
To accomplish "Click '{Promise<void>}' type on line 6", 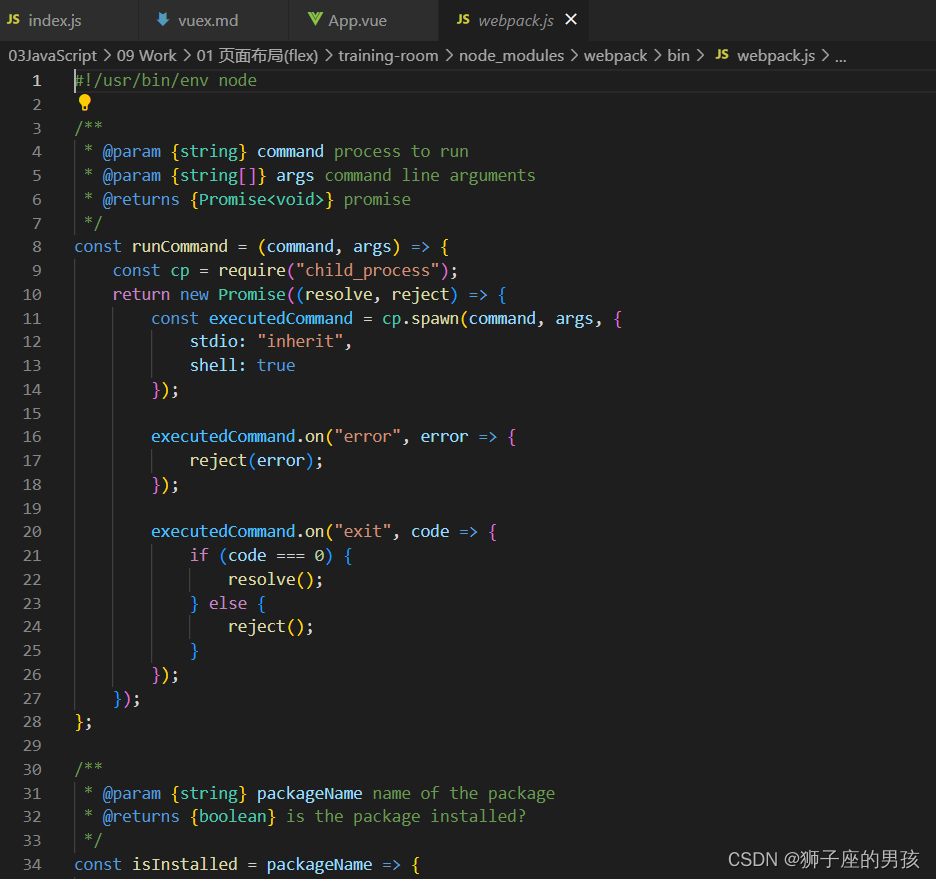I will (261, 199).
